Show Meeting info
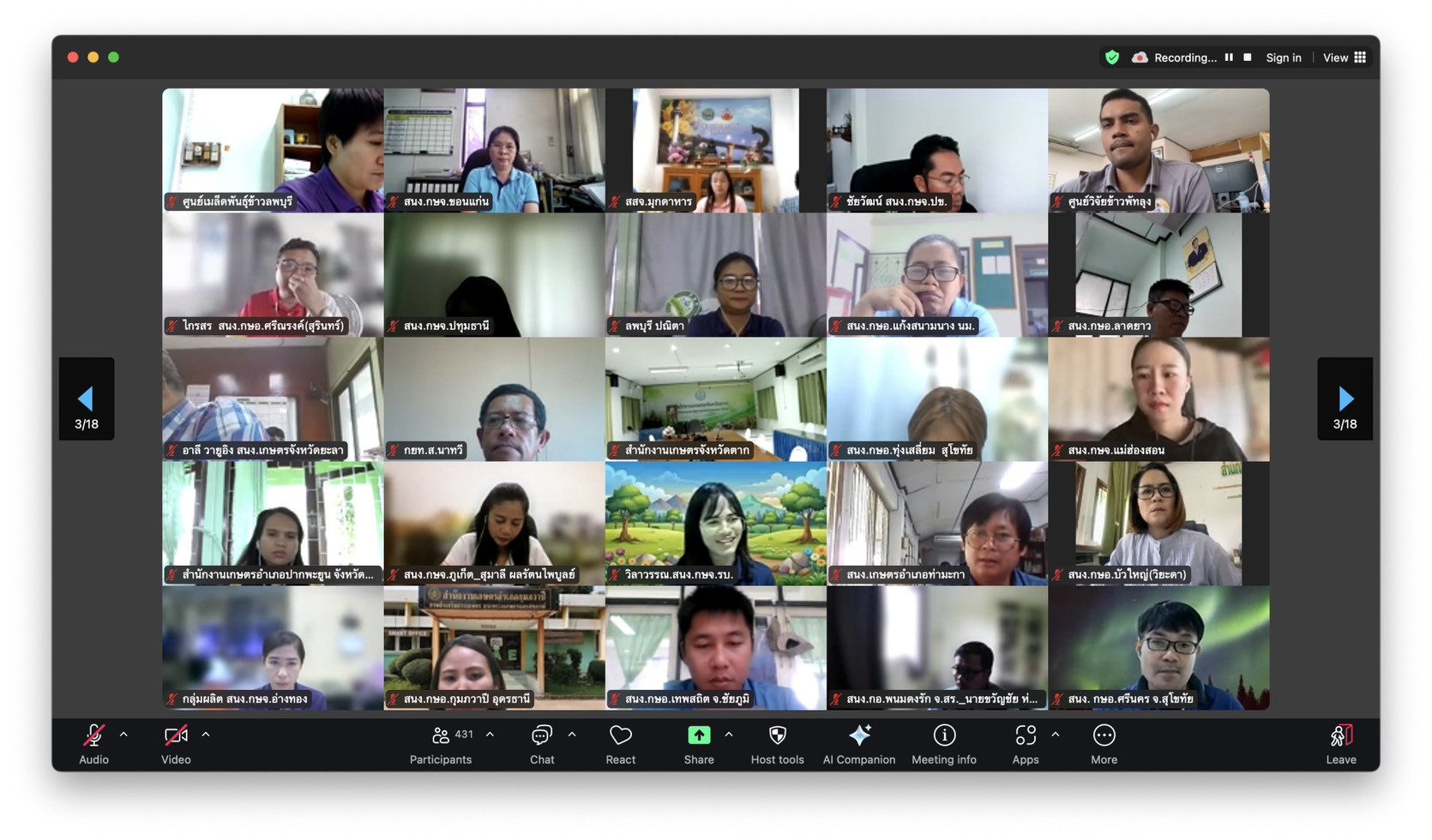Image resolution: width=1432 pixels, height=840 pixels. (943, 736)
